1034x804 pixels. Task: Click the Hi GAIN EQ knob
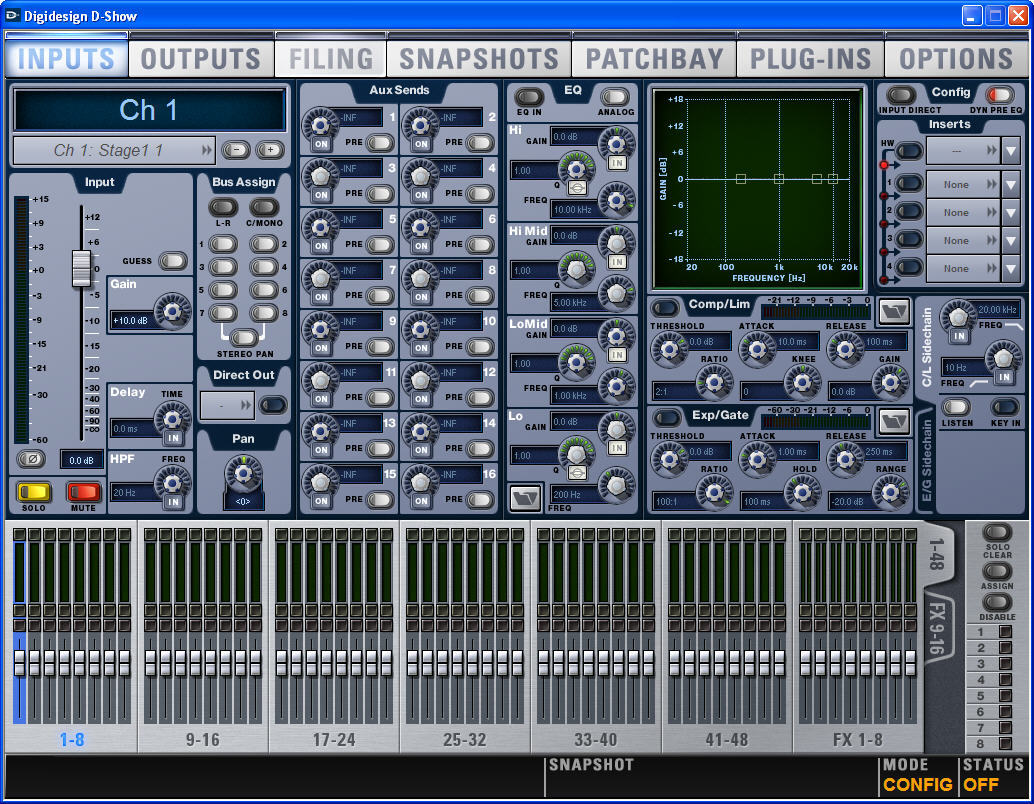point(617,142)
